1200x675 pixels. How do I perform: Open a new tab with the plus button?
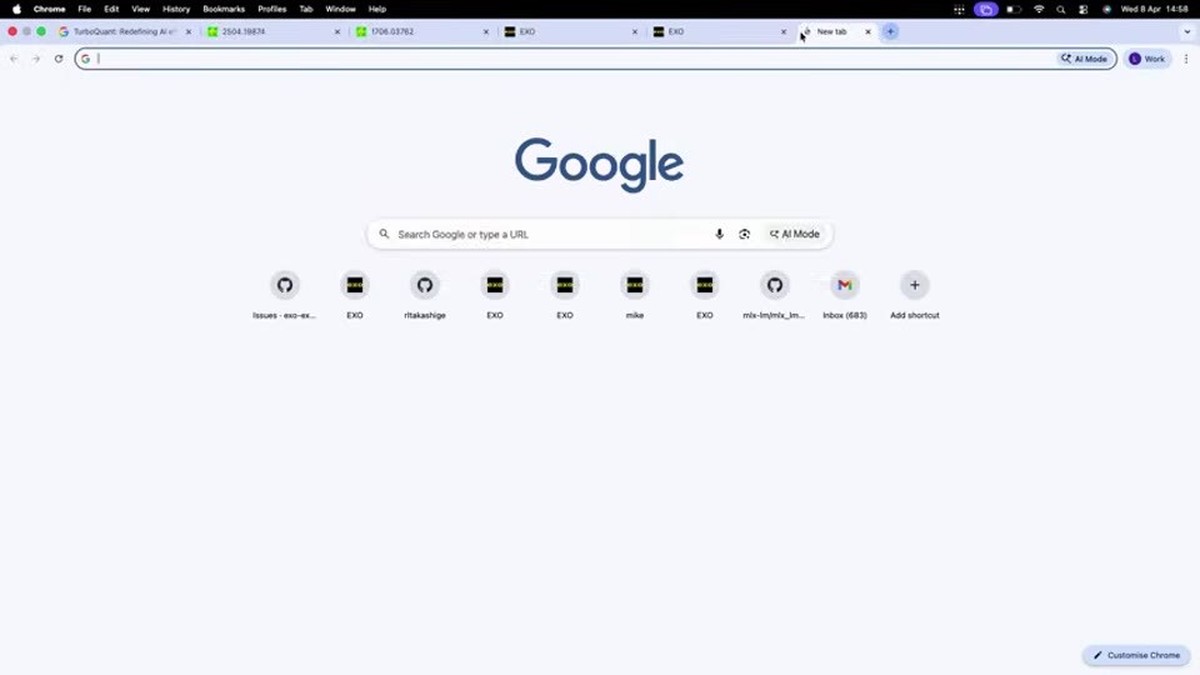click(890, 32)
